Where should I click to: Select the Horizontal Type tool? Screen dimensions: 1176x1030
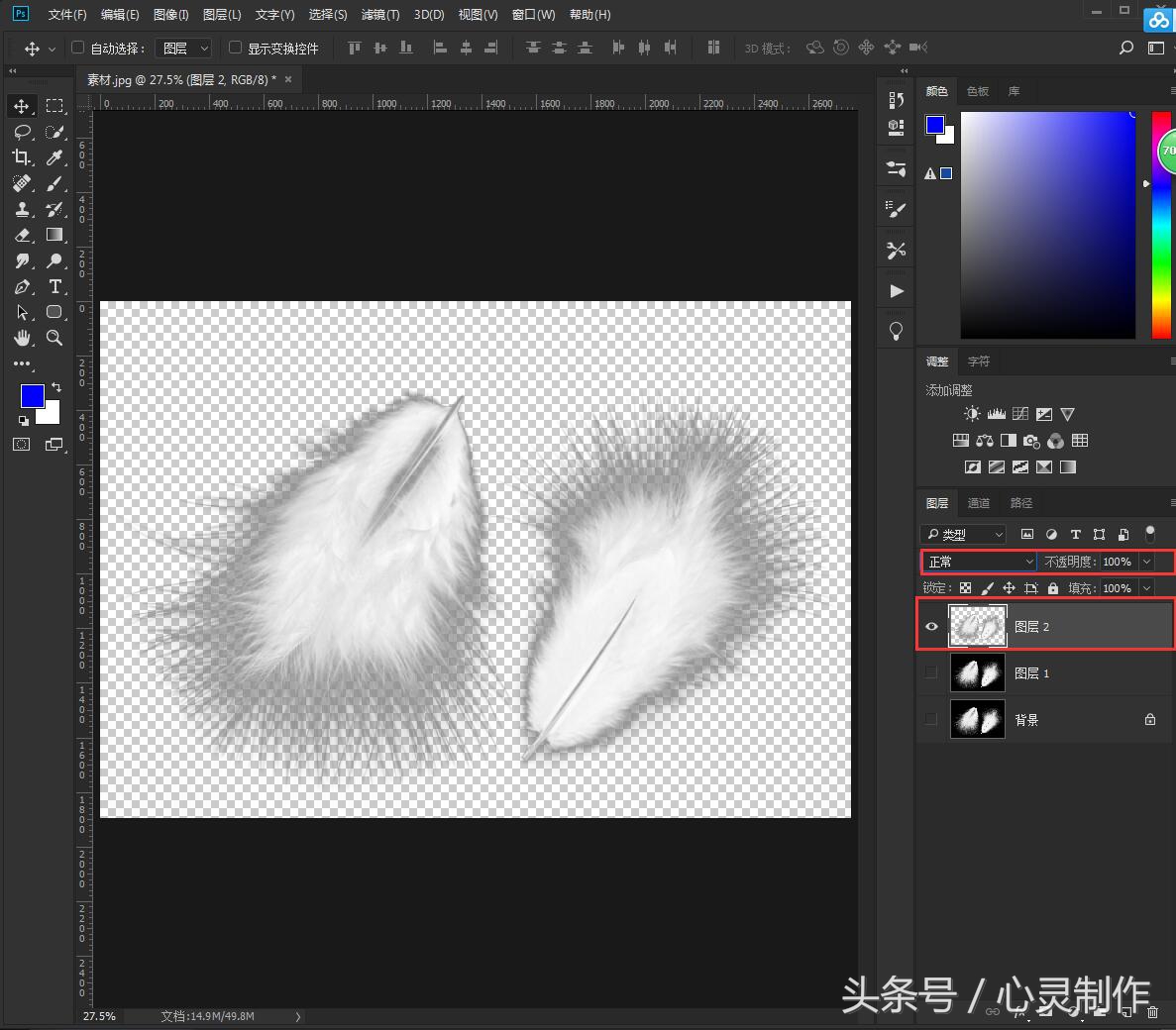tap(54, 287)
